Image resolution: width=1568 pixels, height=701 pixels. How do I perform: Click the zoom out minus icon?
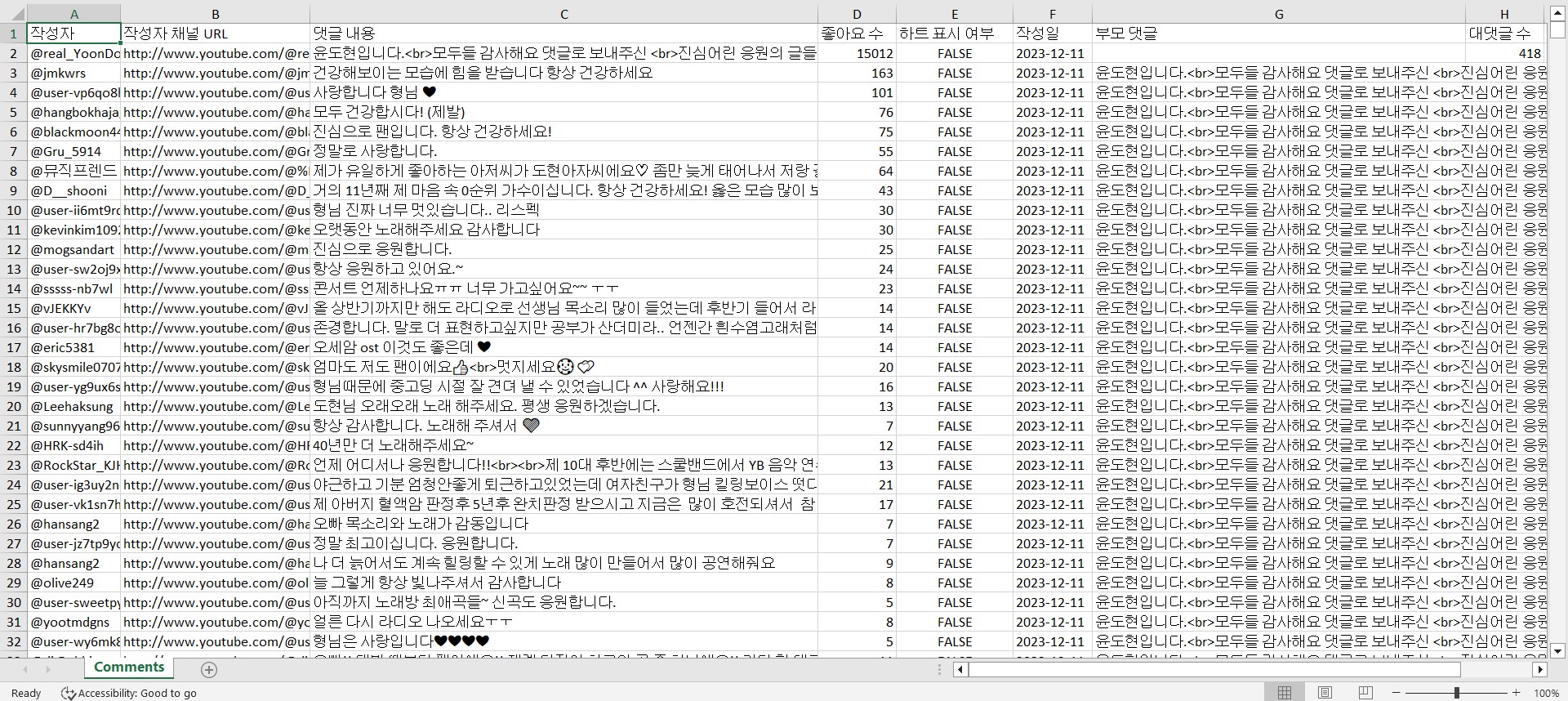pyautogui.click(x=1396, y=693)
